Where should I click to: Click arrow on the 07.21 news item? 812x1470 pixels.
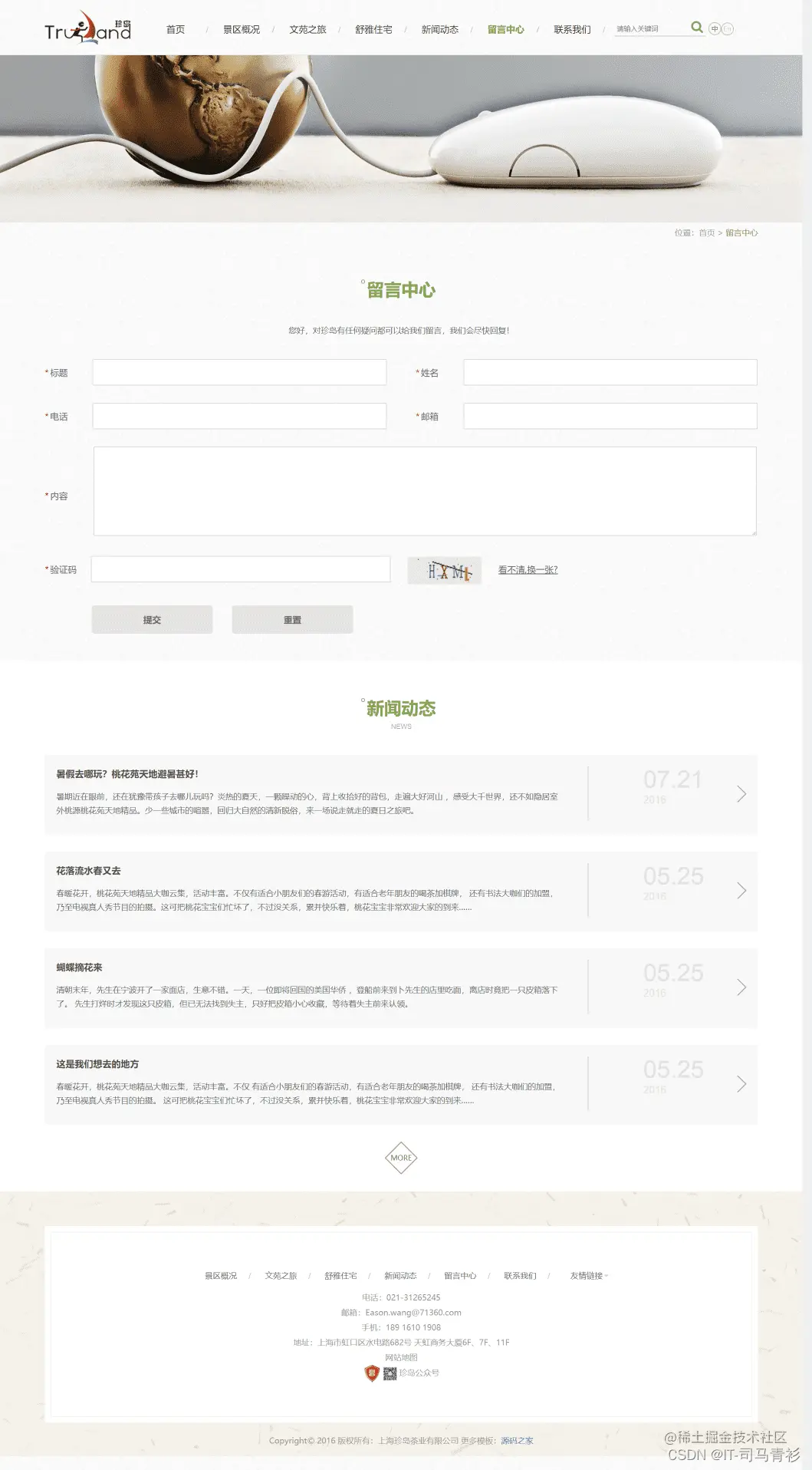tap(741, 794)
